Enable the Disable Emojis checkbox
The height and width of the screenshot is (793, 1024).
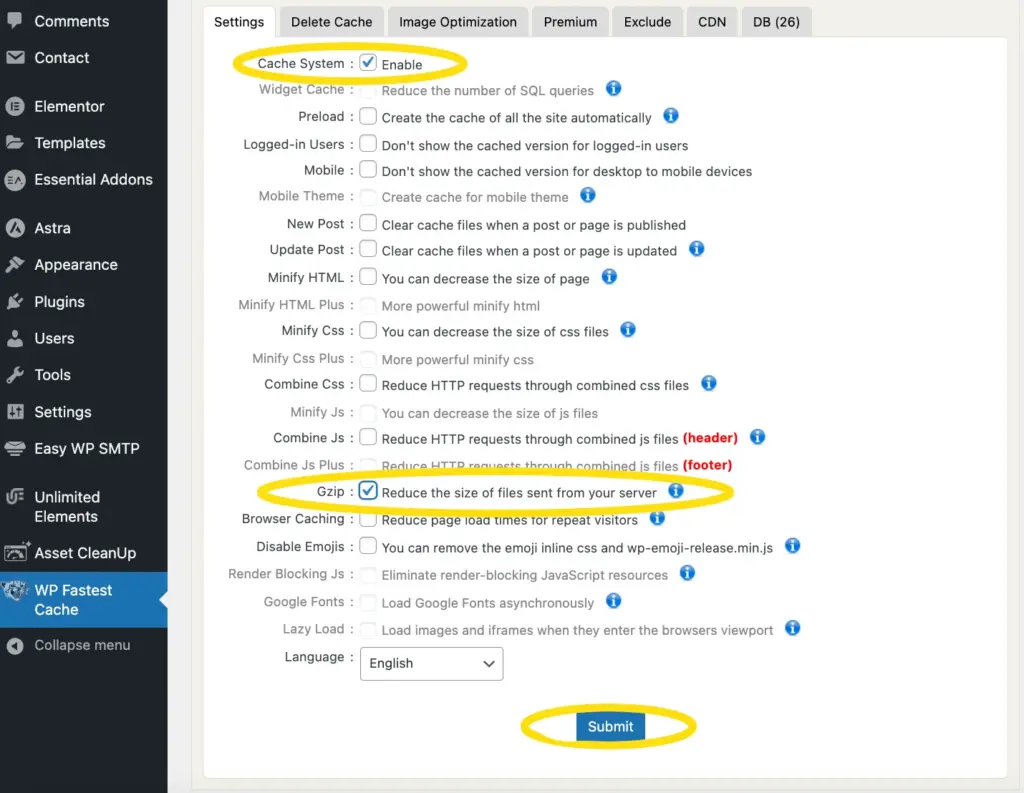(x=368, y=545)
